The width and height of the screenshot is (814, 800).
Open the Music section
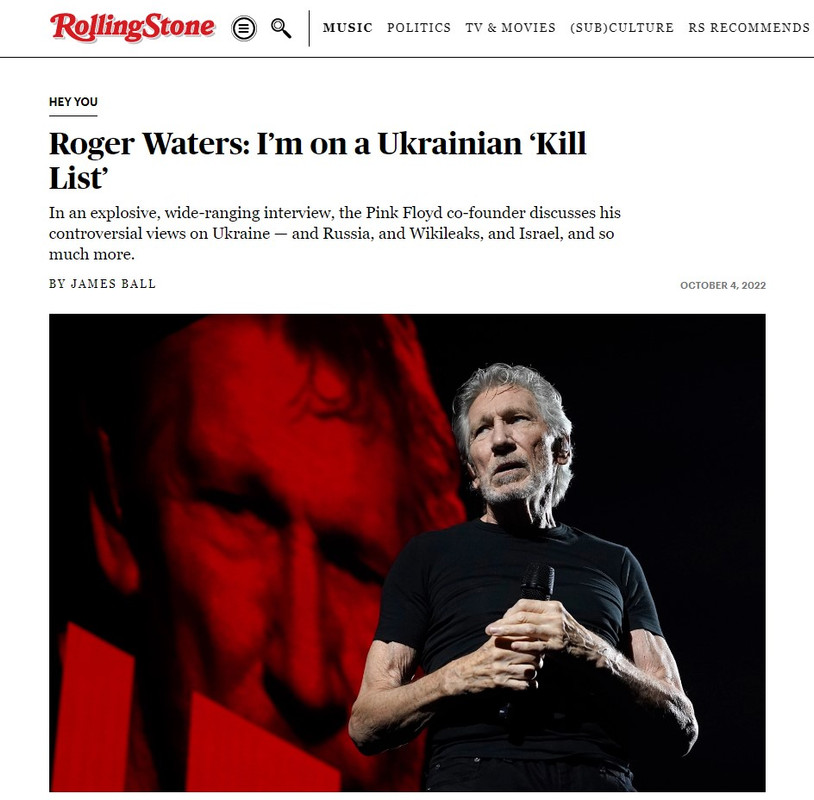click(x=347, y=28)
